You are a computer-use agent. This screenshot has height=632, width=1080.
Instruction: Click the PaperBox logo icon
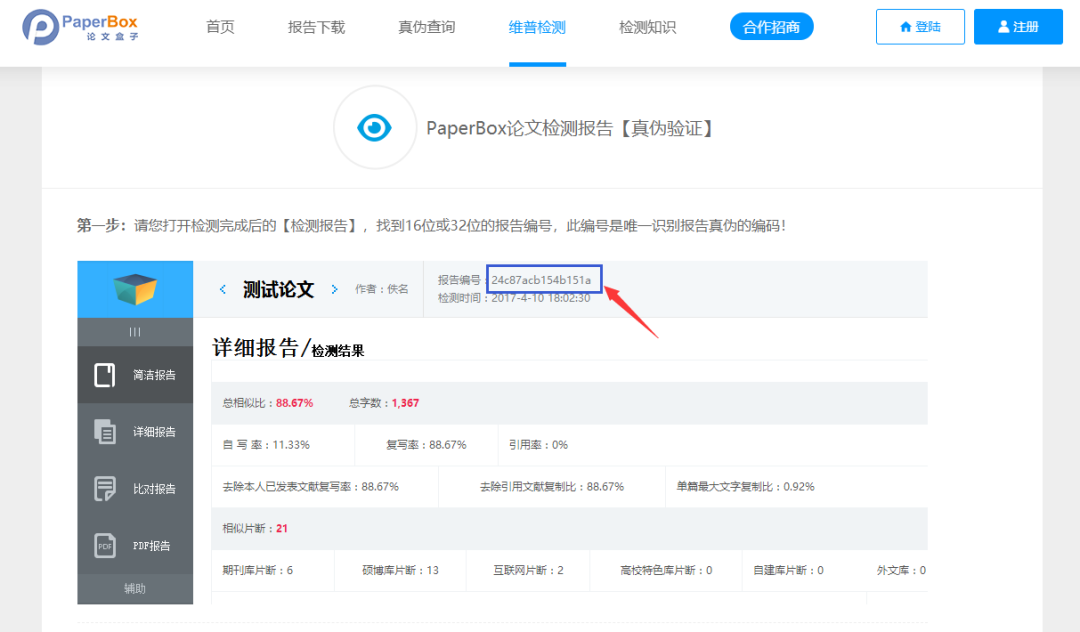click(41, 27)
